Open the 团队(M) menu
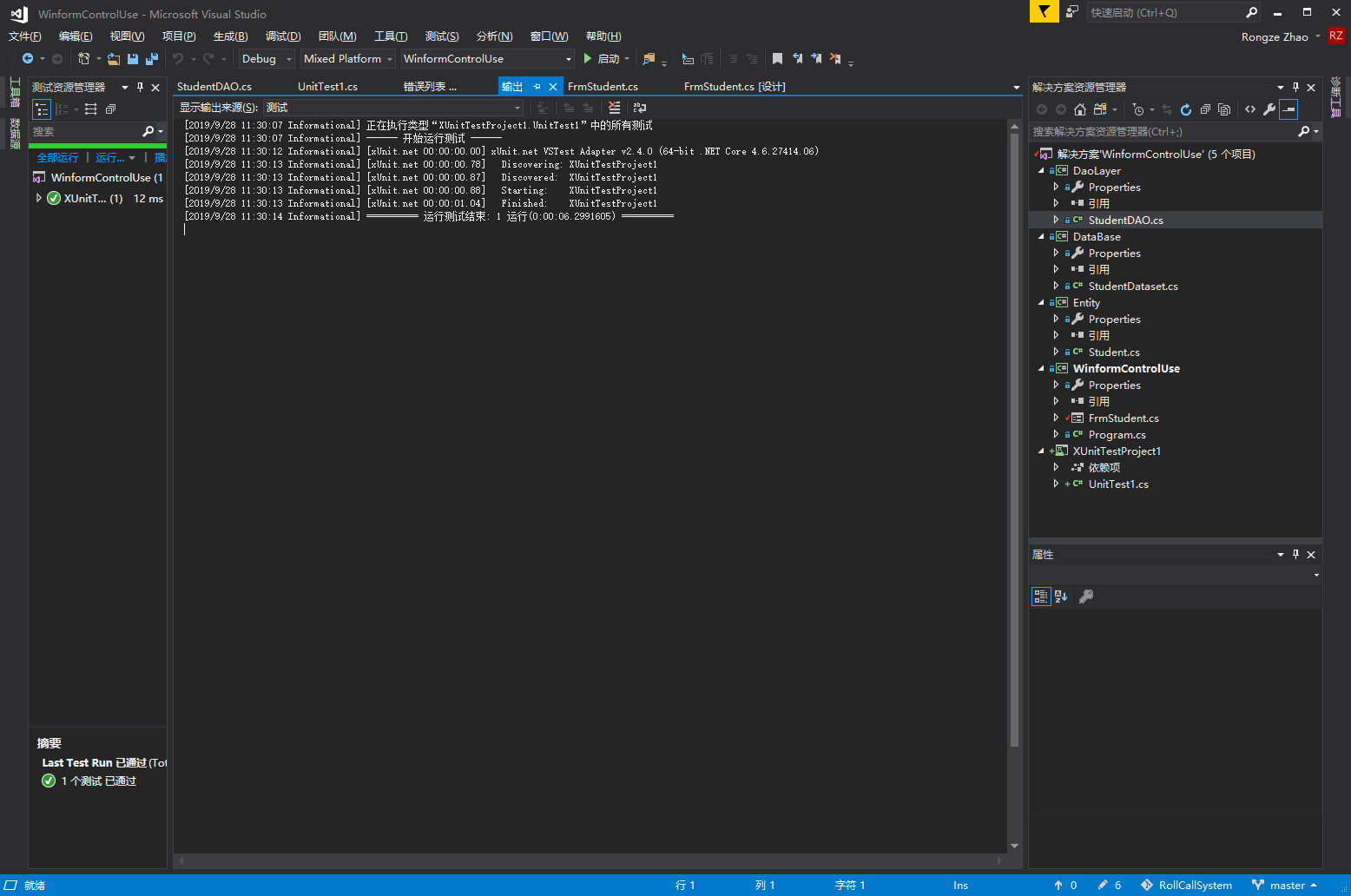Image resolution: width=1351 pixels, height=896 pixels. click(x=337, y=36)
